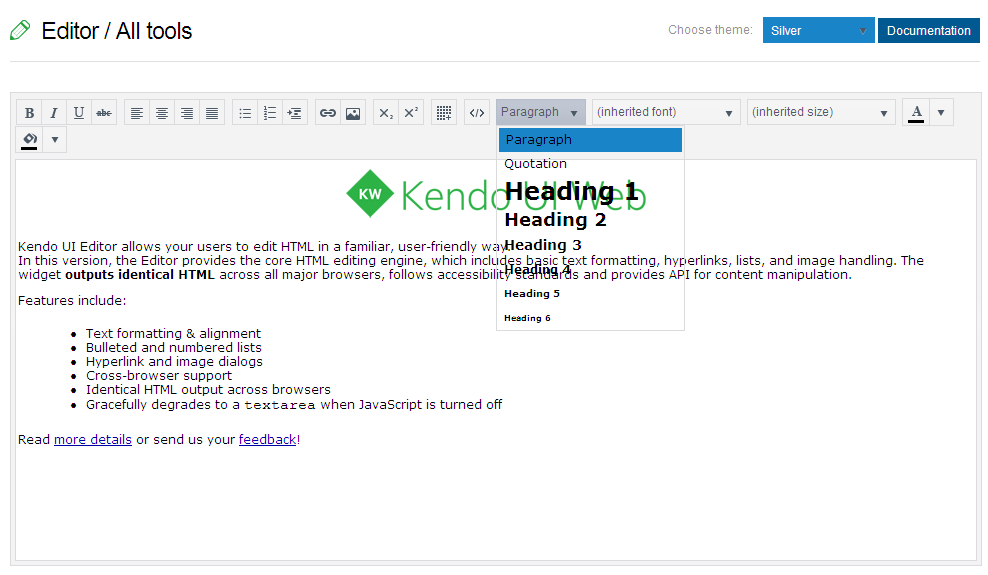View HTML source code
This screenshot has width=988, height=575.
477,113
